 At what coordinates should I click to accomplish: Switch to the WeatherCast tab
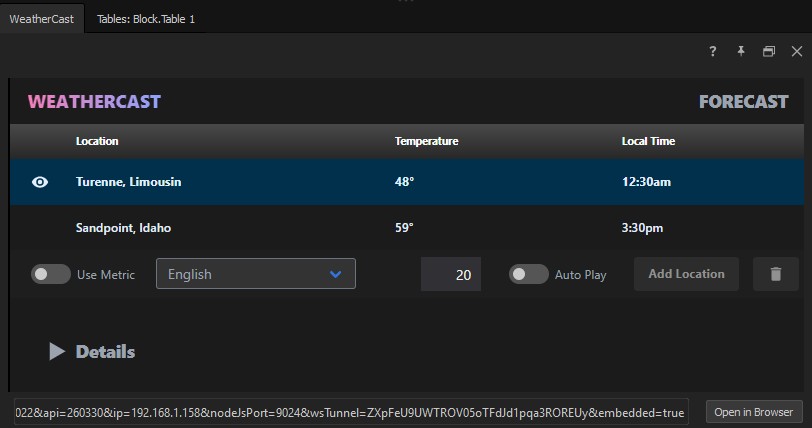click(x=42, y=19)
